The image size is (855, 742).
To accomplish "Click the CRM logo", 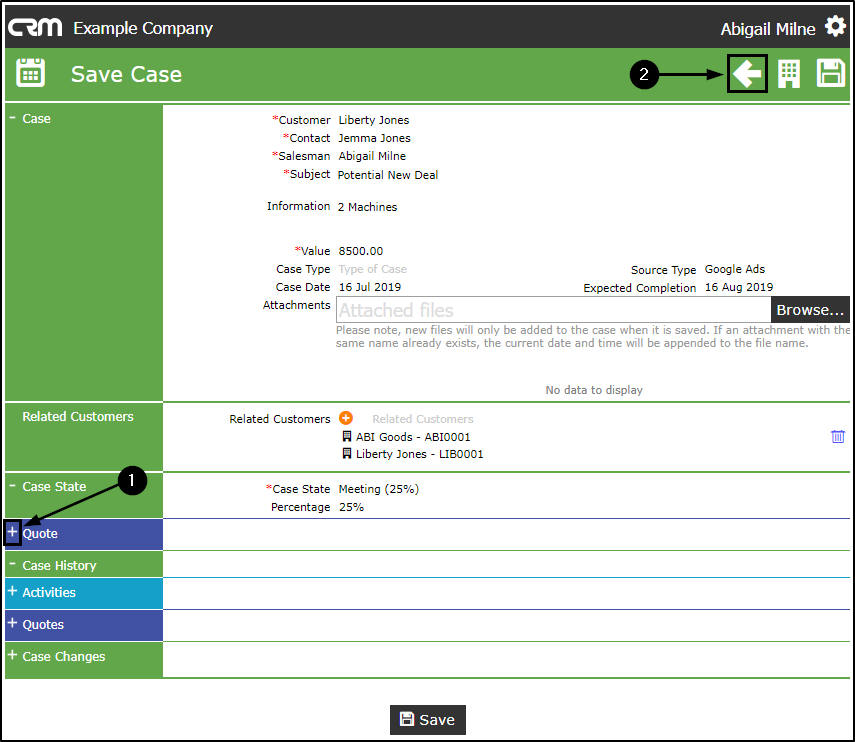I will coord(35,27).
